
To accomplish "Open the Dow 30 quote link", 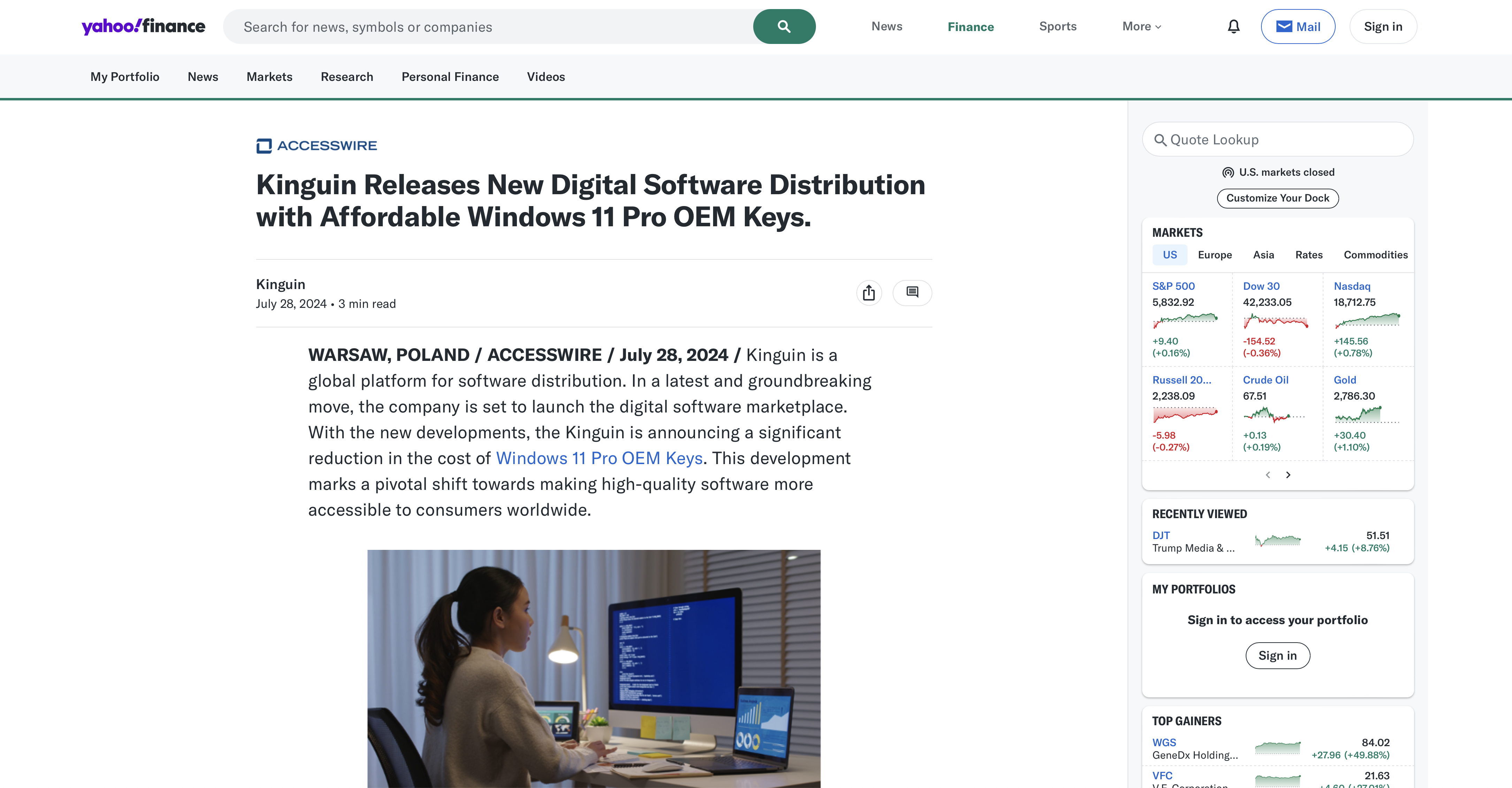I will pos(1261,286).
